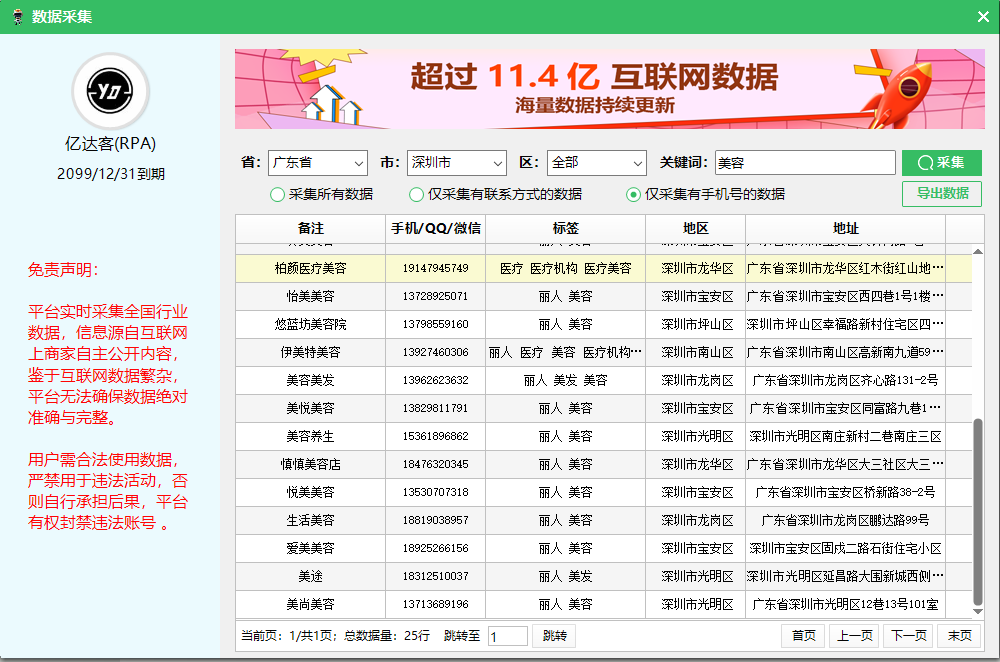Expand the 市 city dropdown

(457, 163)
